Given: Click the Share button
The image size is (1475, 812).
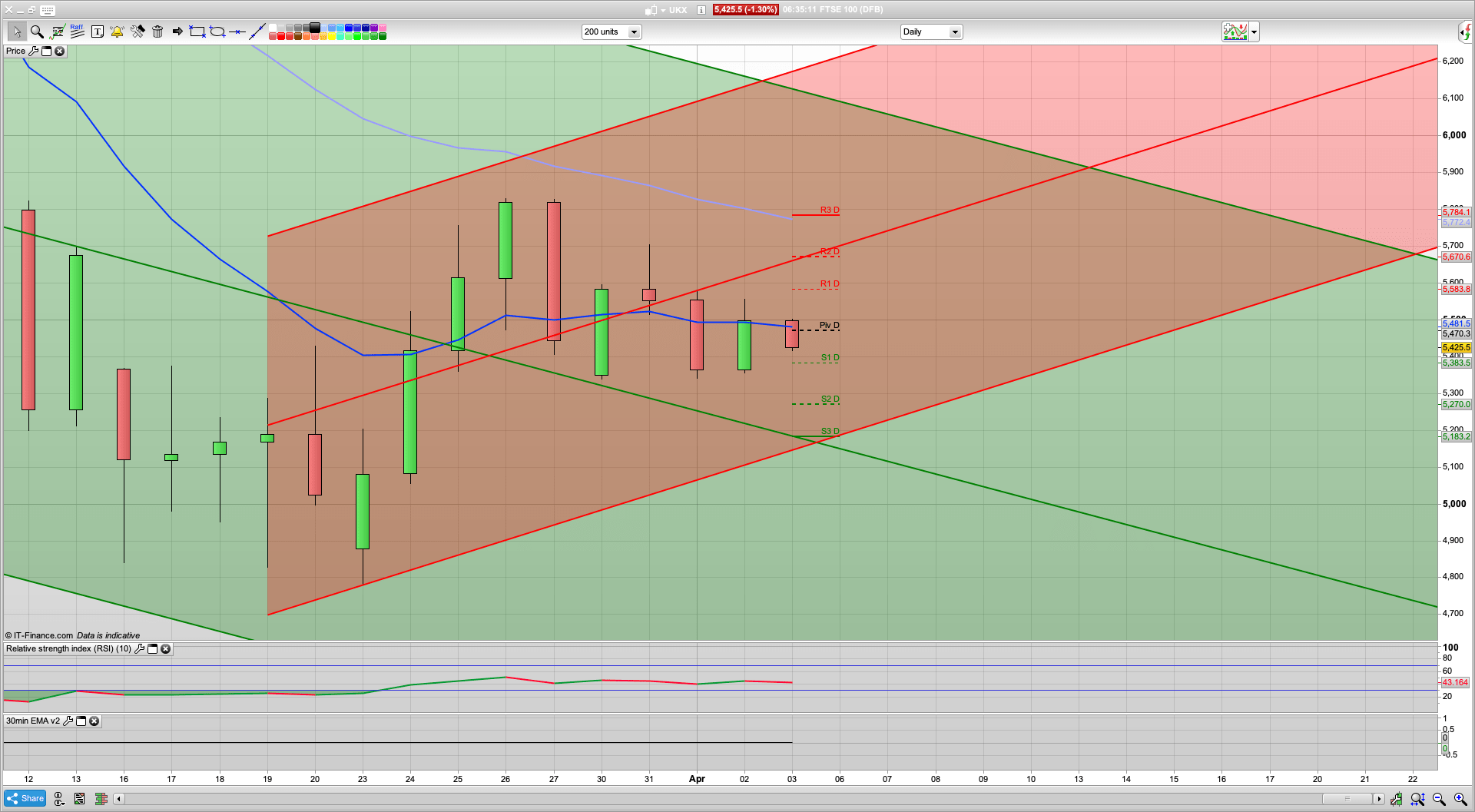Looking at the screenshot, I should [25, 799].
